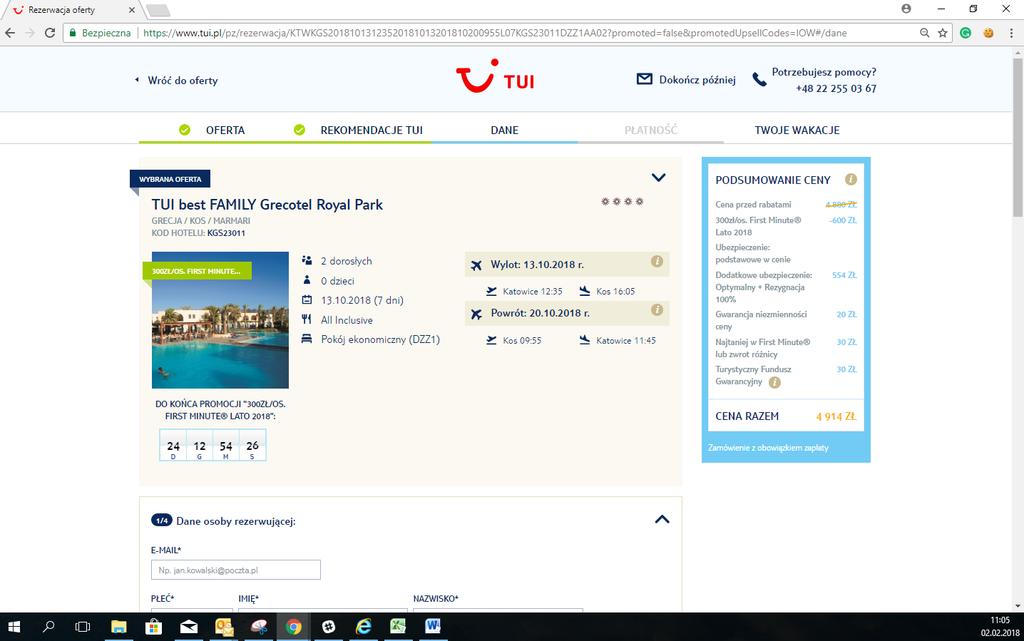Click the green Grammarly extension icon
The image size is (1024, 641).
pos(965,33)
